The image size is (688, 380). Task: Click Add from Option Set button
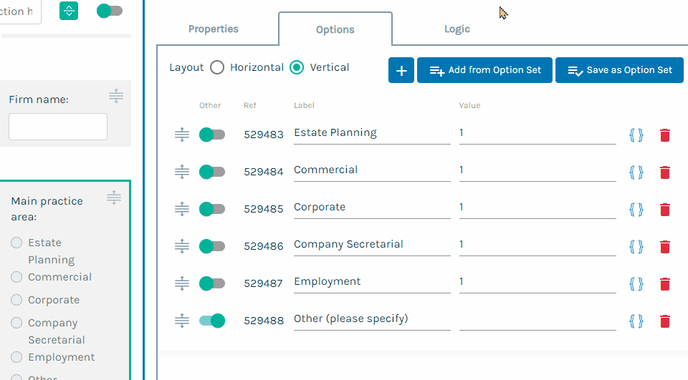[484, 70]
